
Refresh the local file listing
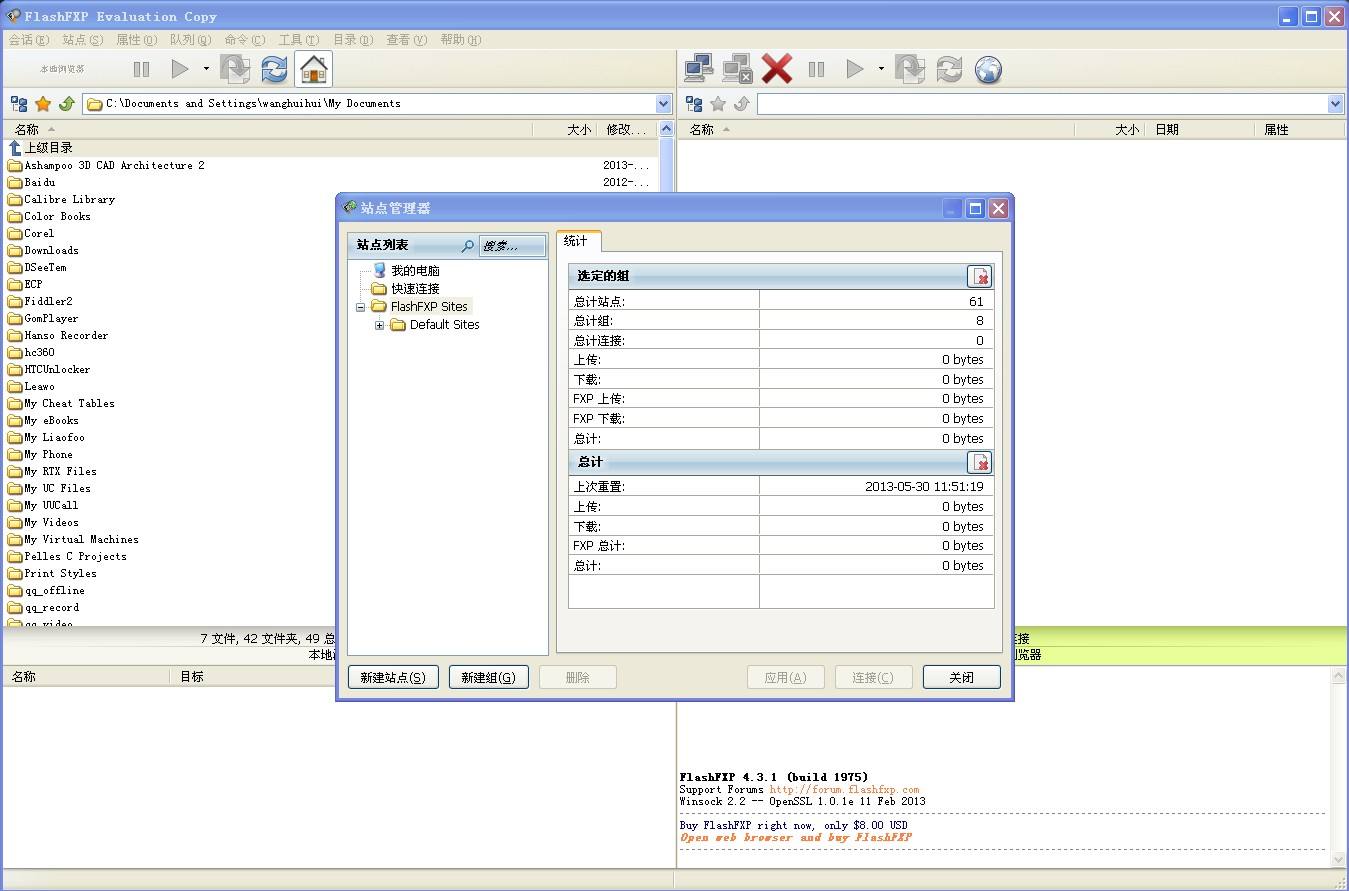coord(272,68)
